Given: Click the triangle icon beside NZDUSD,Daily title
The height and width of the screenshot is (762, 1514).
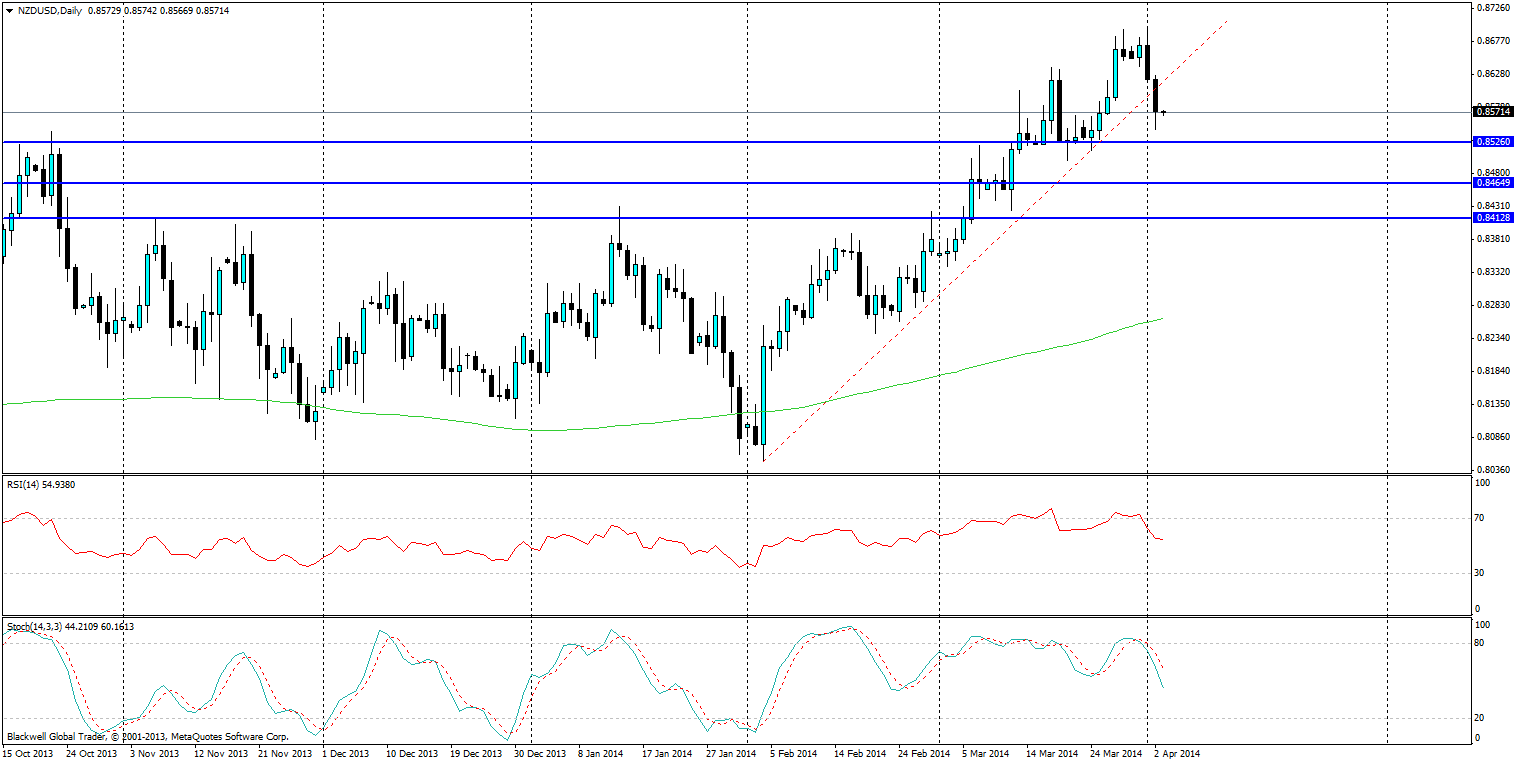Looking at the screenshot, I should pyautogui.click(x=9, y=10).
